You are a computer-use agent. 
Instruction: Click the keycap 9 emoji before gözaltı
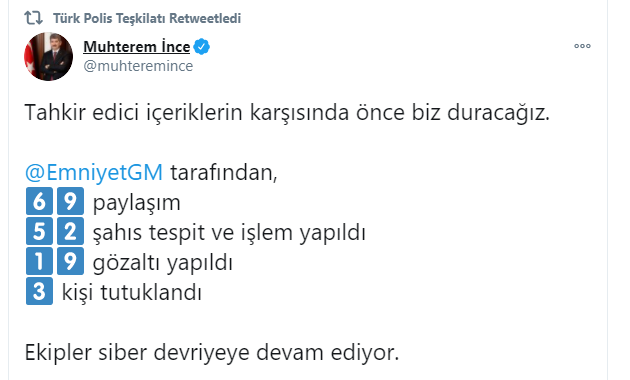70,261
